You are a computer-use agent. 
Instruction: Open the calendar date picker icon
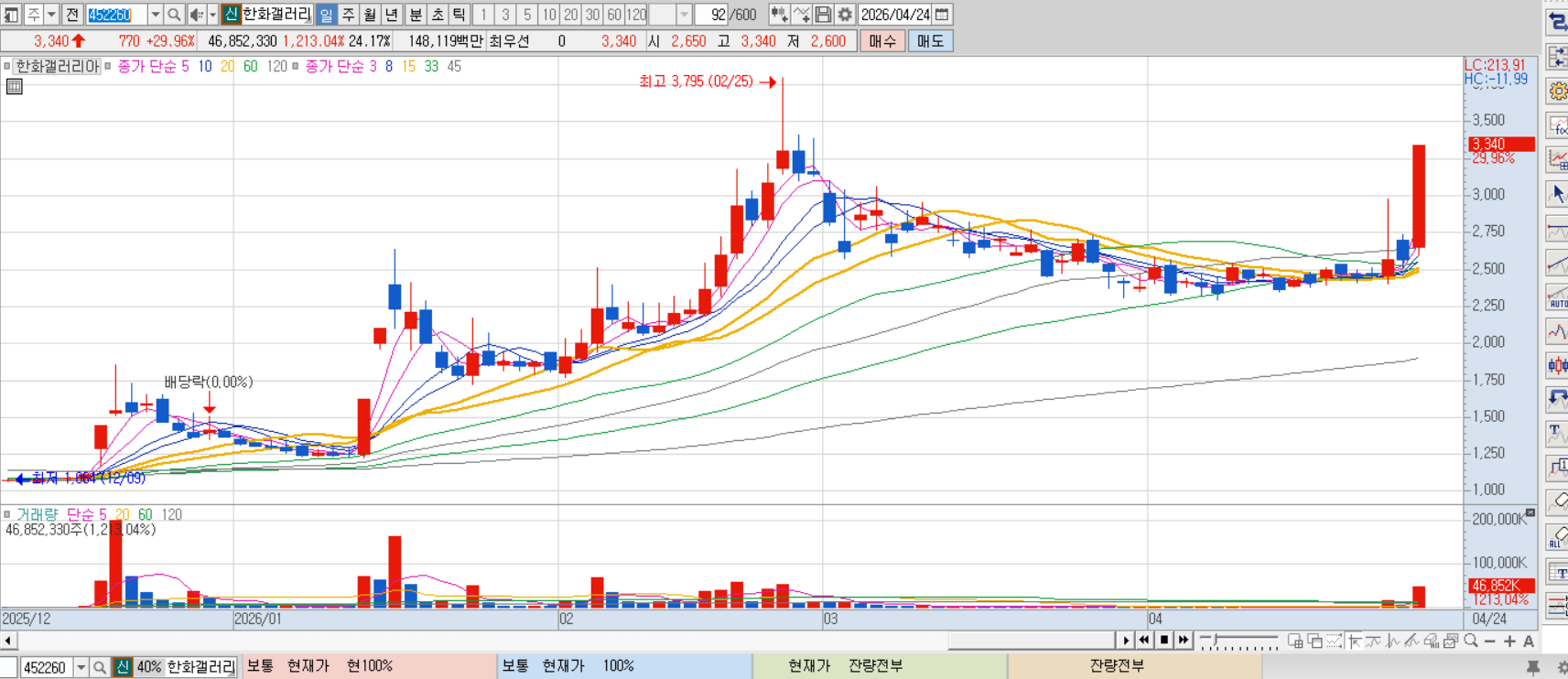click(x=942, y=15)
